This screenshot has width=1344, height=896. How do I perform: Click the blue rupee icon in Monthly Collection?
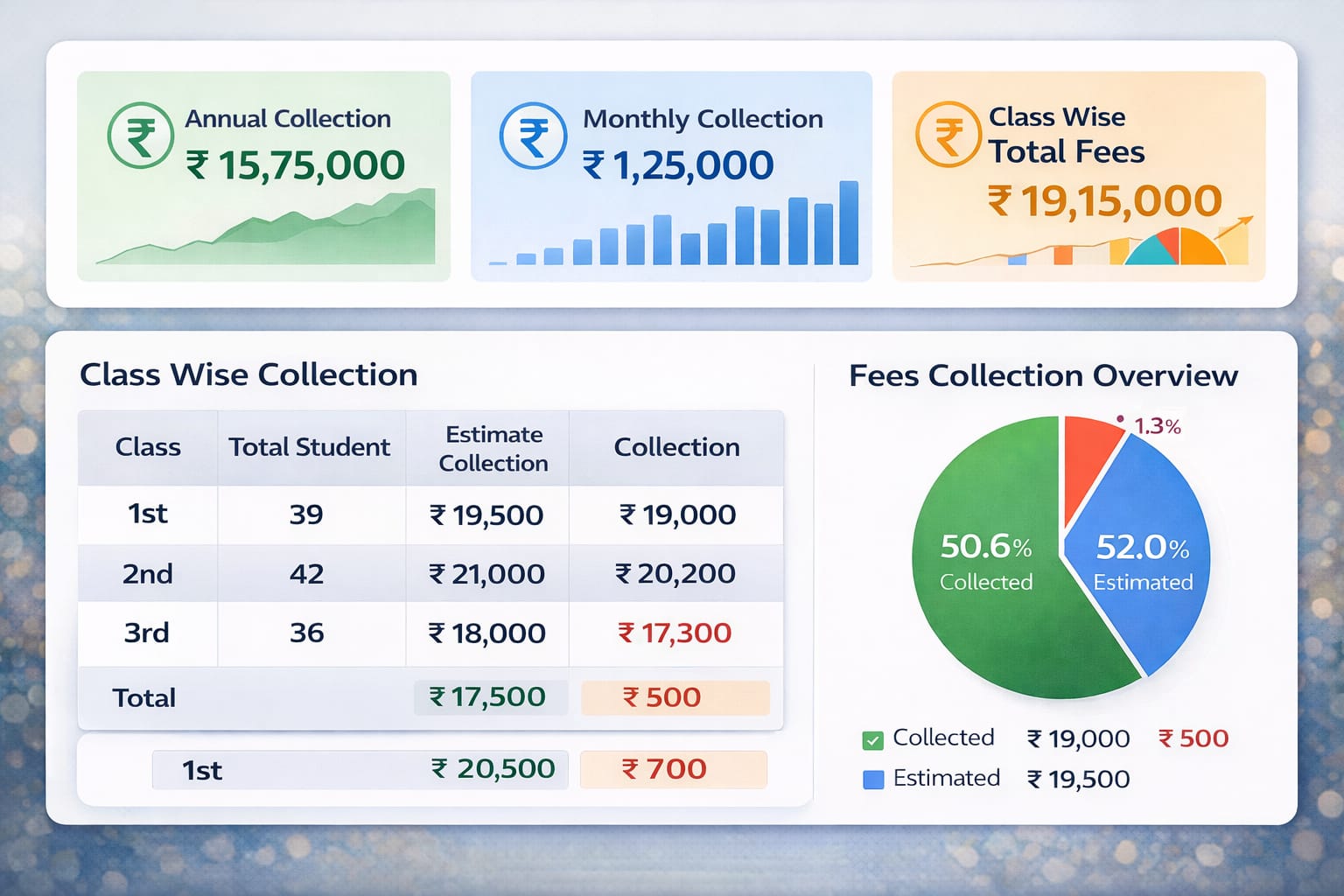[533, 136]
